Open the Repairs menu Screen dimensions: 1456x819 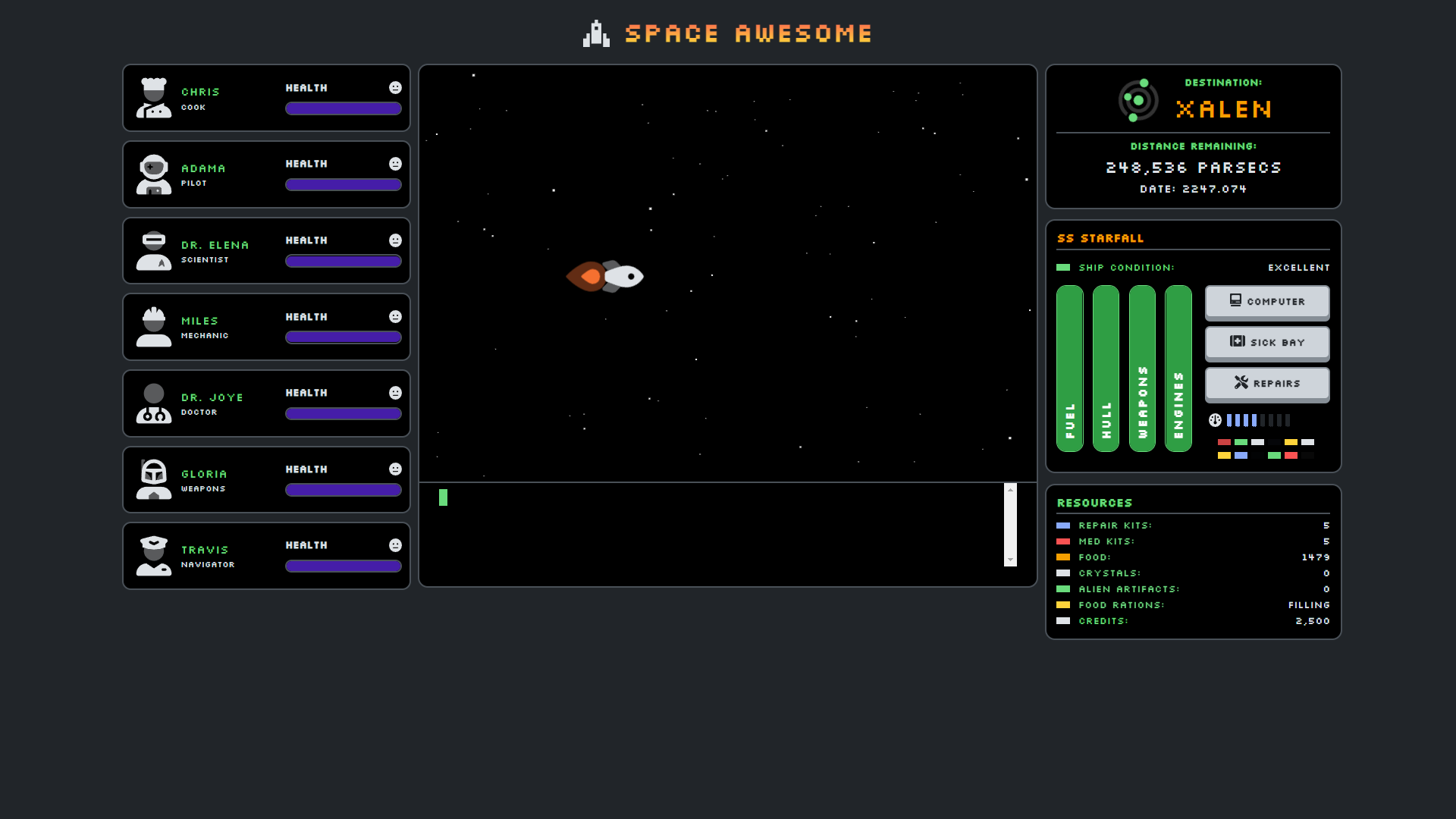coord(1266,384)
